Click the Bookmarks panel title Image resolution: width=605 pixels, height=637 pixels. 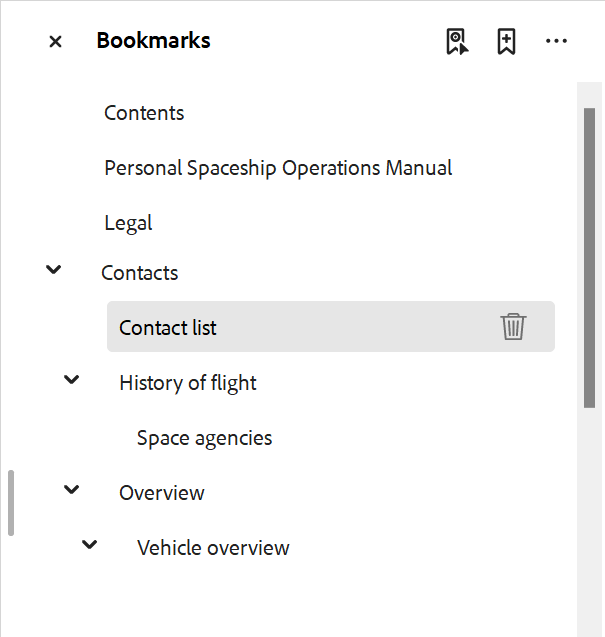click(x=153, y=41)
